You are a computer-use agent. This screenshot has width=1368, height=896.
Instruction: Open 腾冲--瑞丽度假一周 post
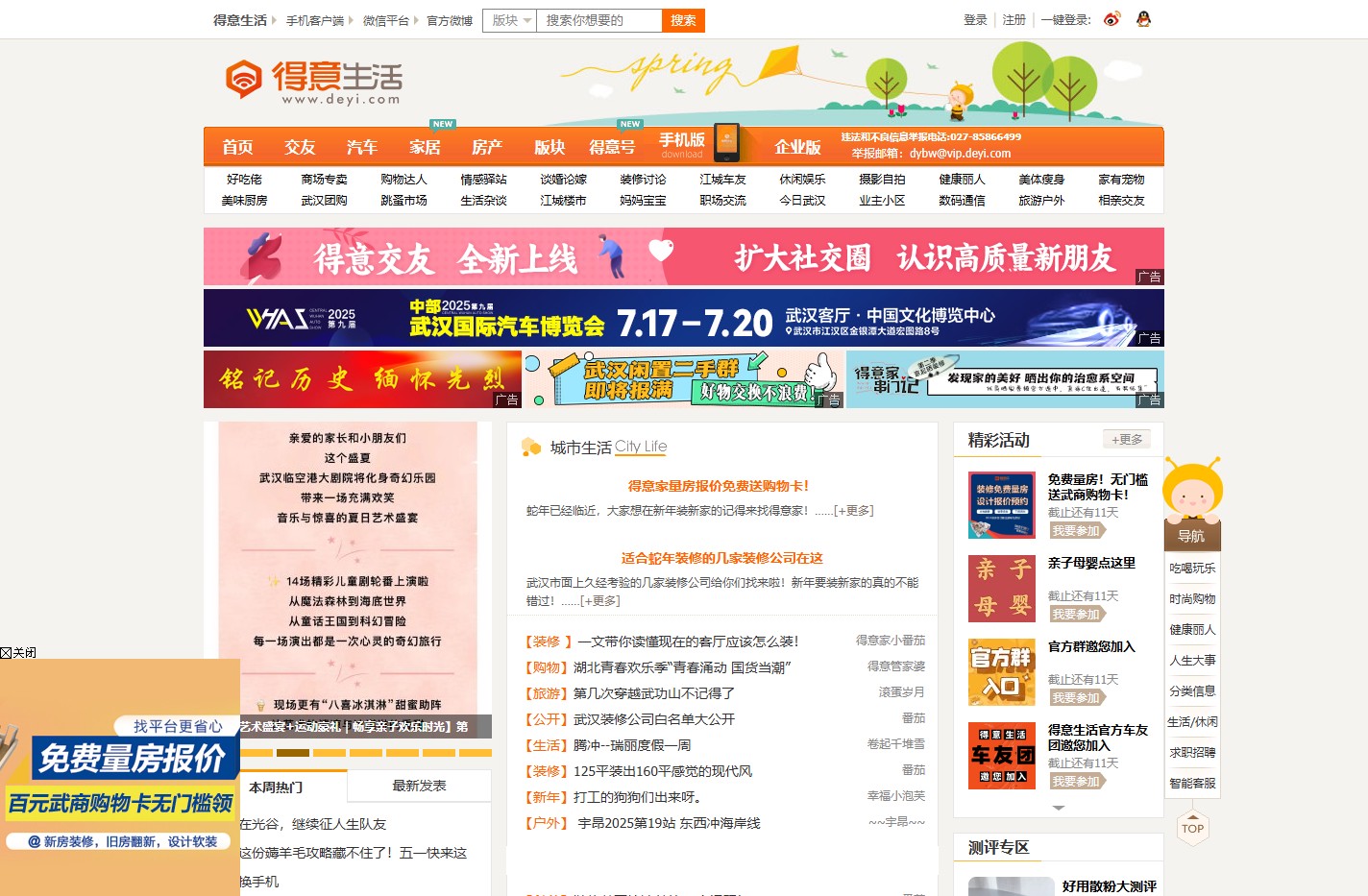[x=632, y=745]
